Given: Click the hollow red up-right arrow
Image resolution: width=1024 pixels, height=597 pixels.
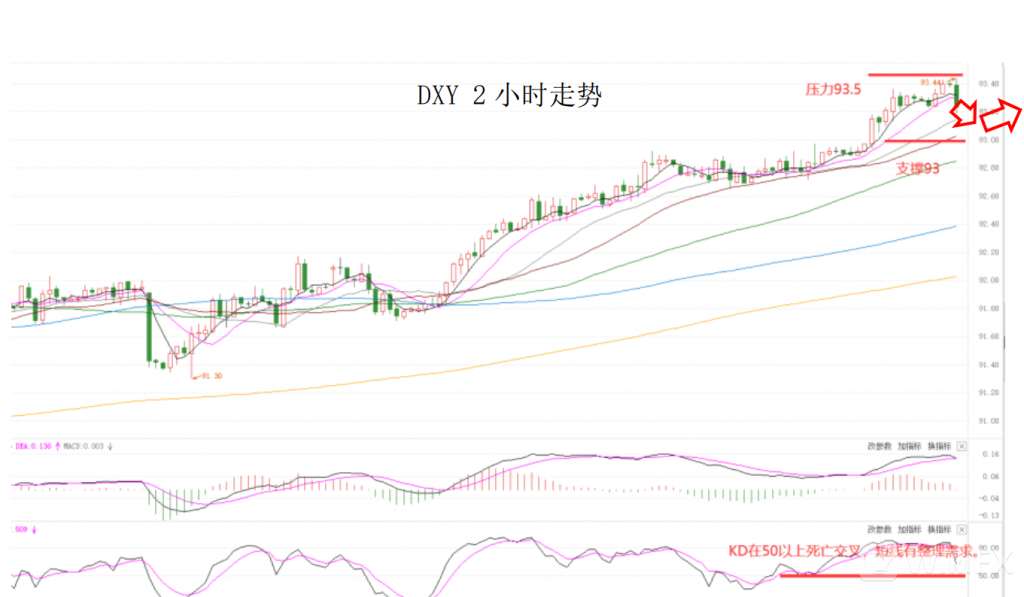Looking at the screenshot, I should (999, 116).
